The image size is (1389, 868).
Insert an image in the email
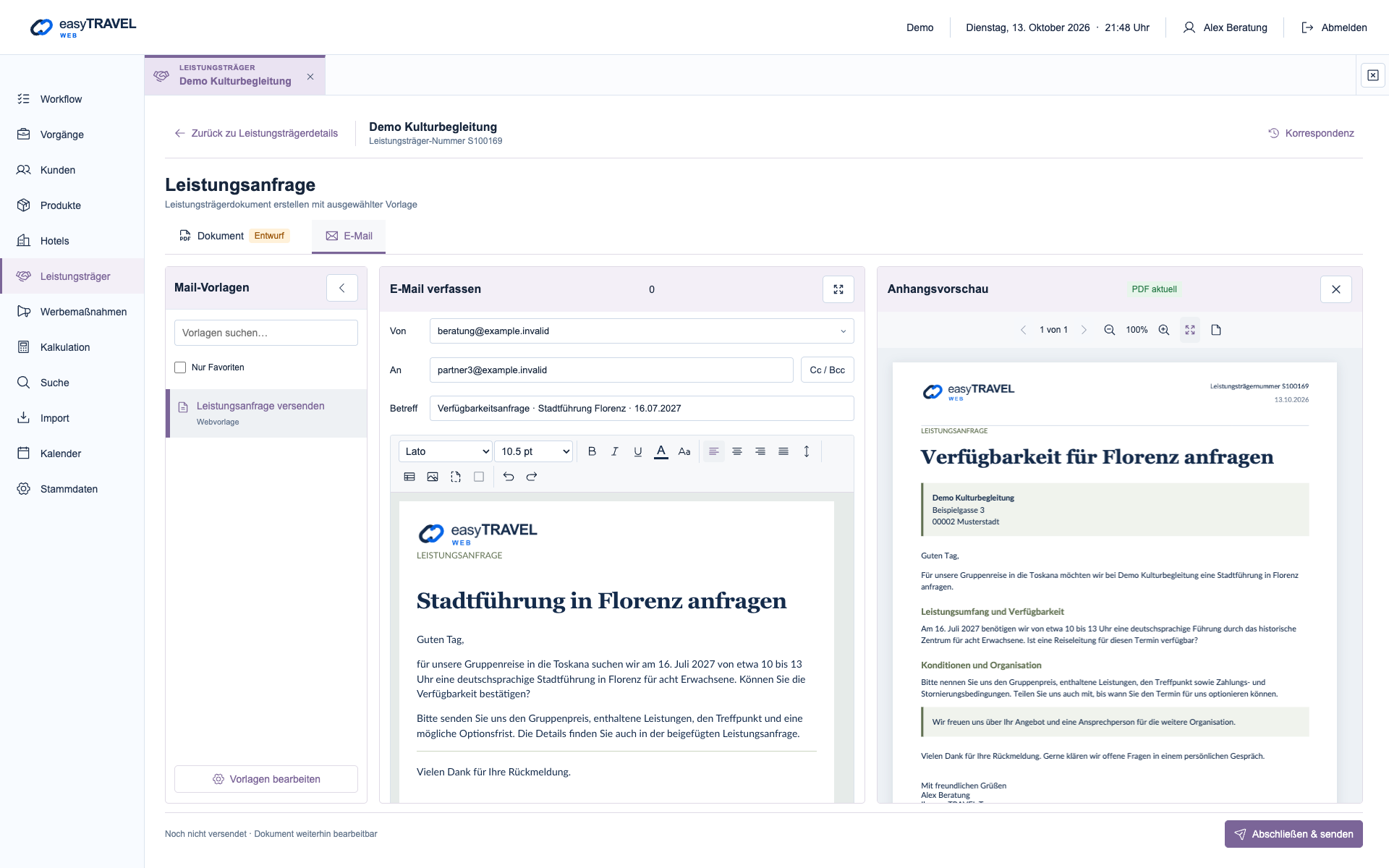[x=433, y=477]
